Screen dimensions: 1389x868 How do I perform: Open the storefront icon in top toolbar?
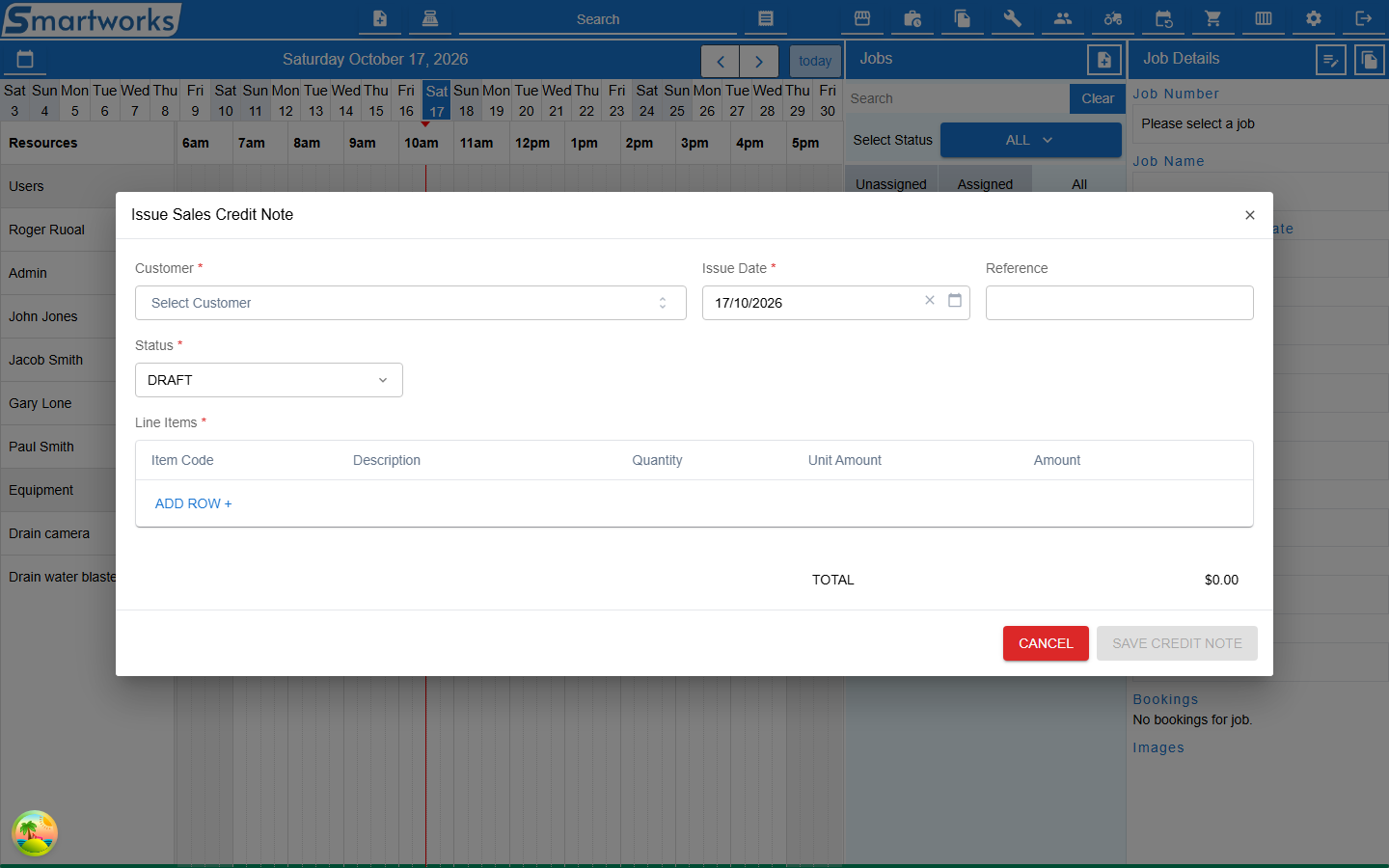point(862,18)
